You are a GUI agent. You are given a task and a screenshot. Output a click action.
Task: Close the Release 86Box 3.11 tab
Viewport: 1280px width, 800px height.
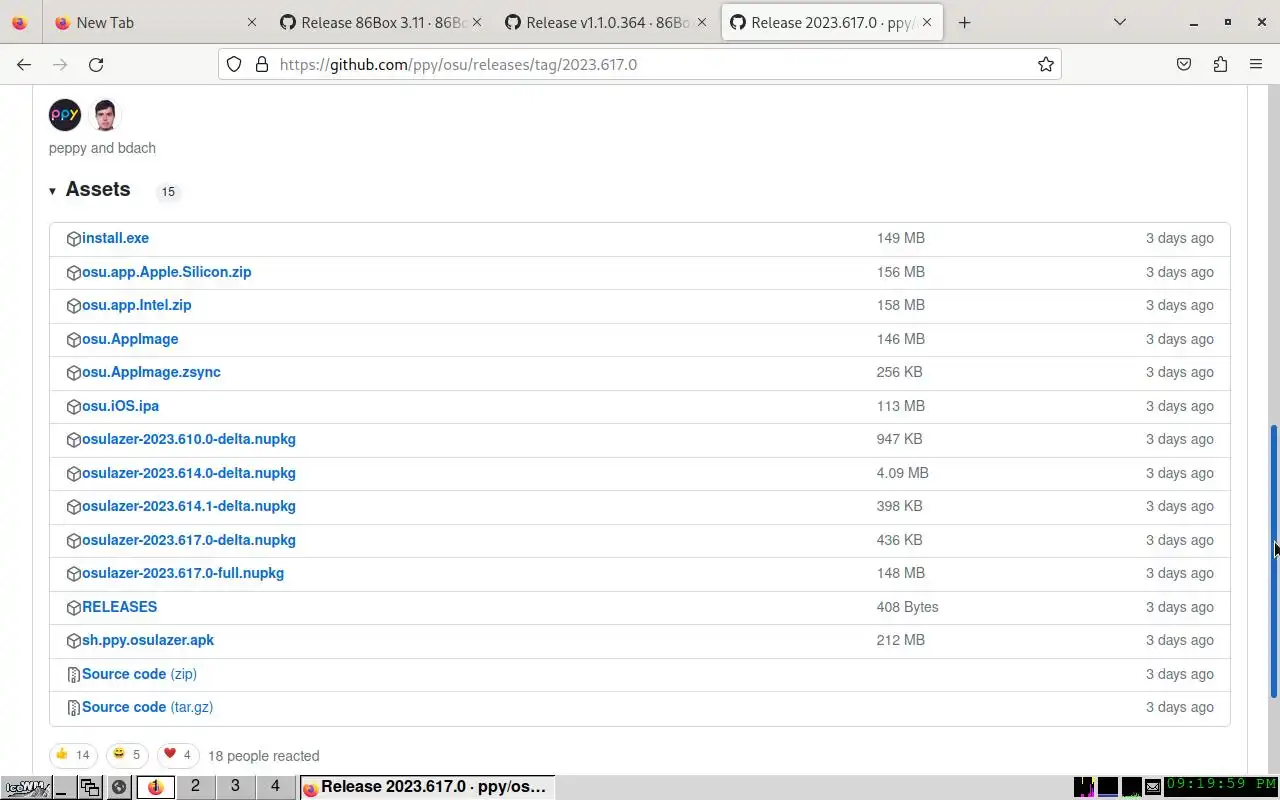(x=477, y=22)
